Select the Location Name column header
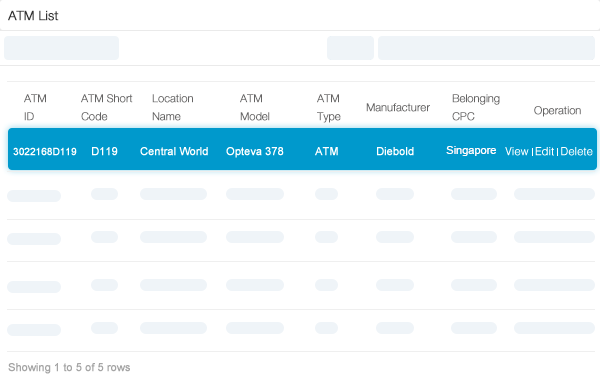The width and height of the screenshot is (600, 387). (x=173, y=107)
